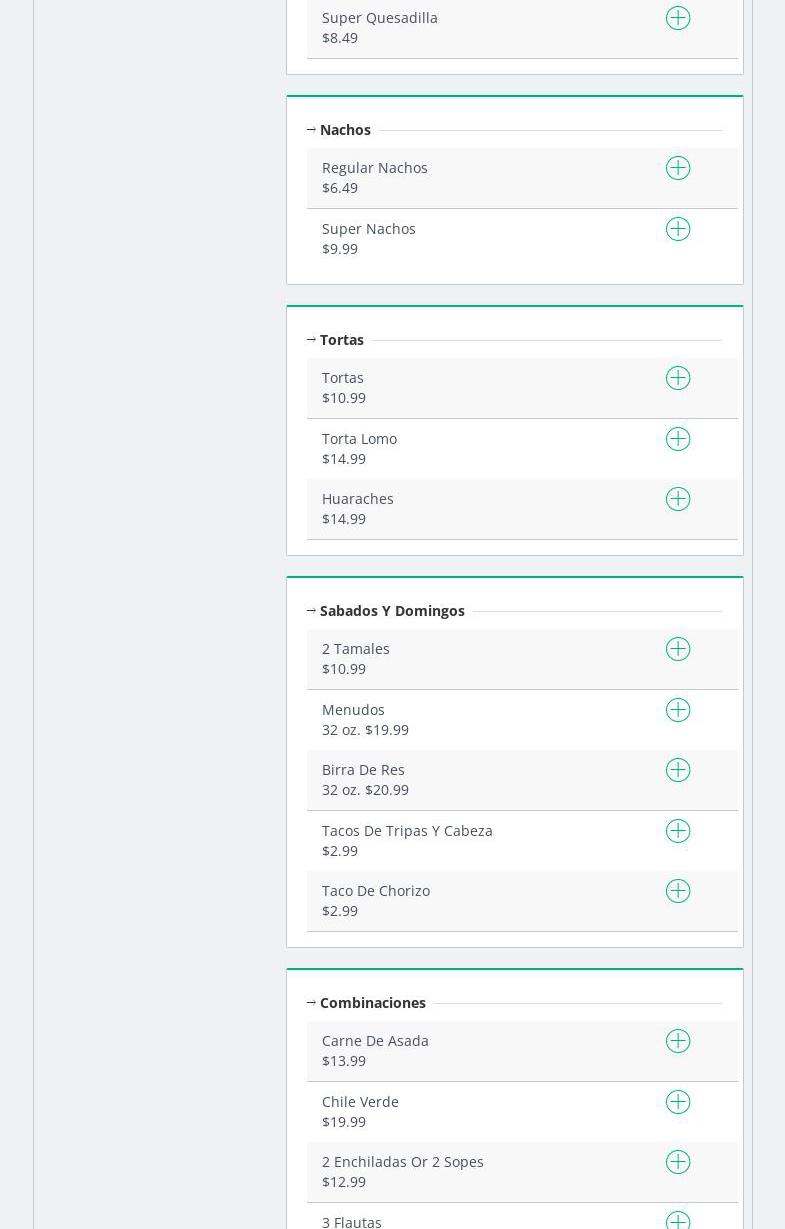The width and height of the screenshot is (785, 1229).
Task: Click plus icon for Regular Nachos
Action: tap(678, 169)
